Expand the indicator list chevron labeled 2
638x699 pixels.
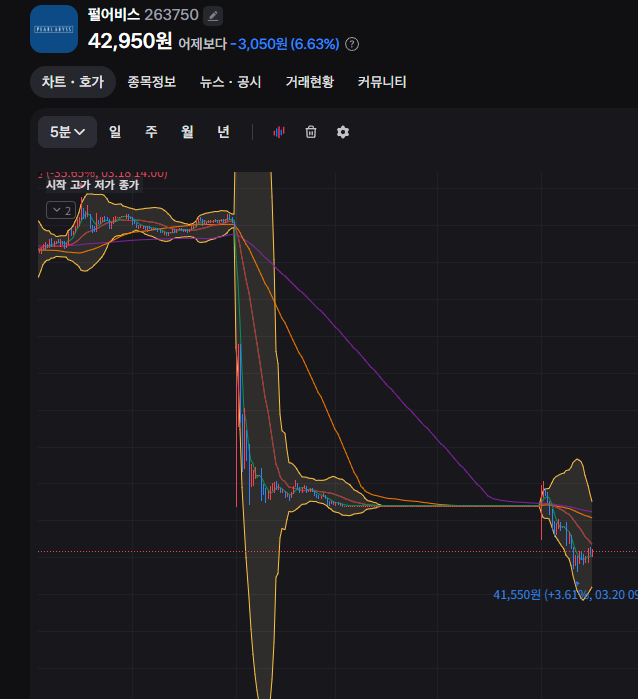point(61,210)
